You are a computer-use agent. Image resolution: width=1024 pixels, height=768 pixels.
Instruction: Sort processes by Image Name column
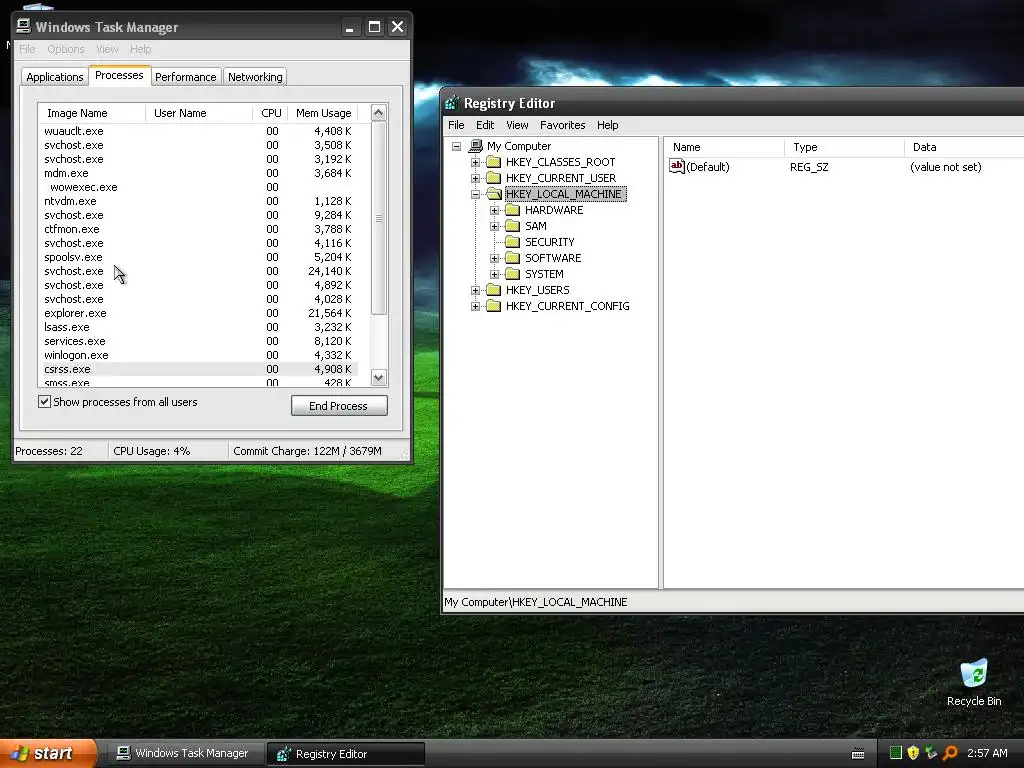92,113
